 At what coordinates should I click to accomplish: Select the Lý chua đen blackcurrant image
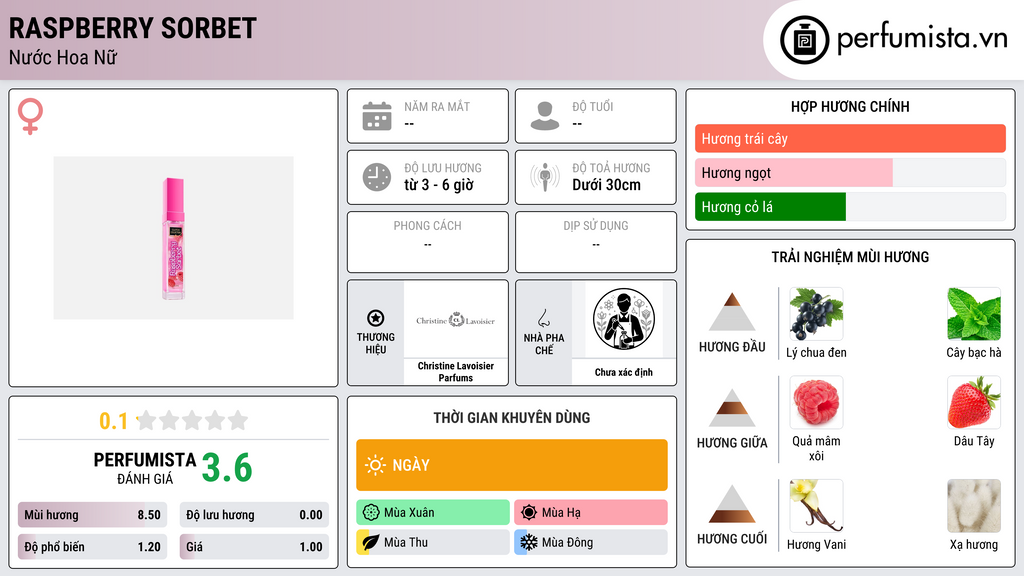(816, 314)
